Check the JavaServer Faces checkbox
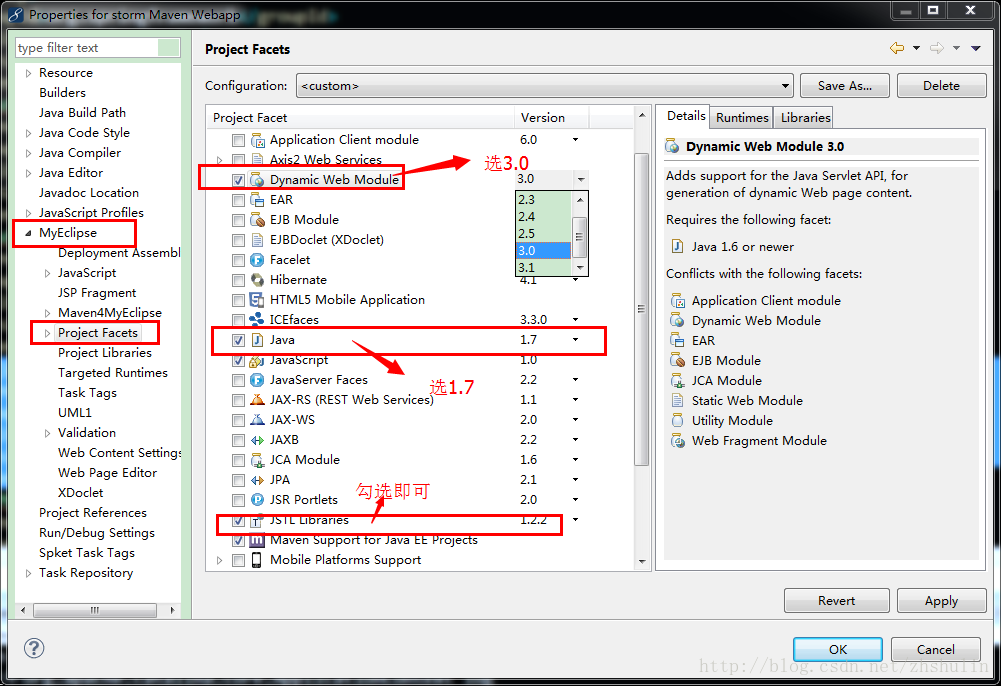The image size is (1001, 686). [238, 380]
